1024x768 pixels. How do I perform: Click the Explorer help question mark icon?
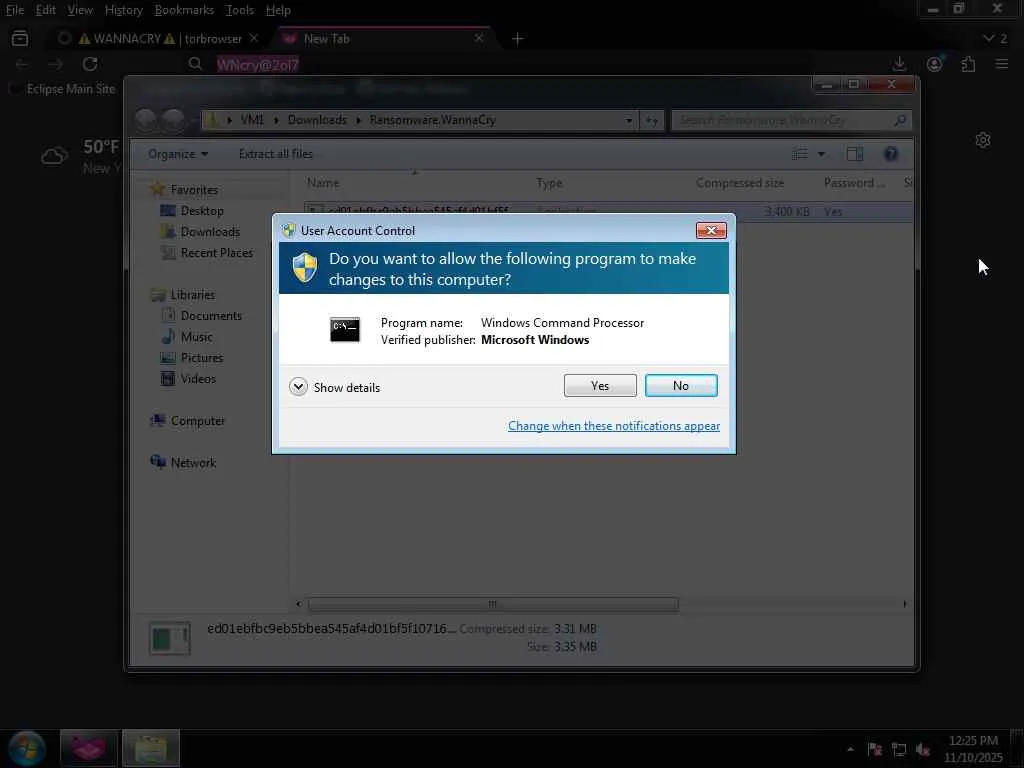pyautogui.click(x=891, y=154)
